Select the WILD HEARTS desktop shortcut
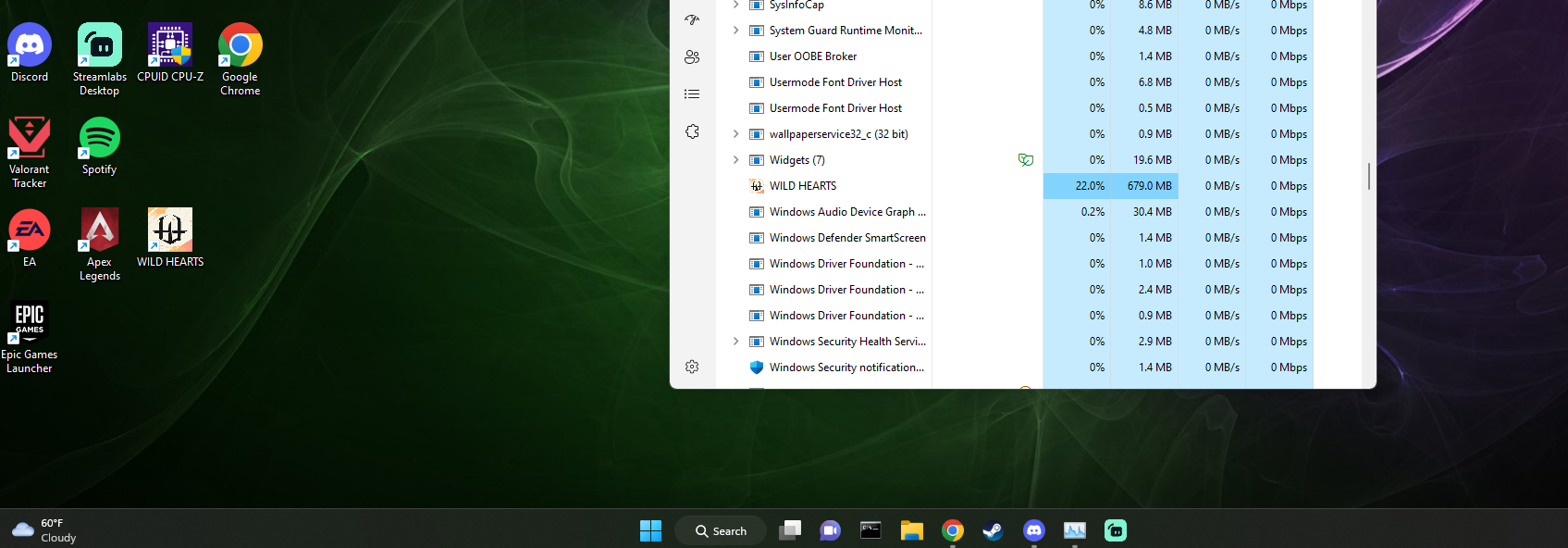Viewport: 1568px width, 548px height. (170, 239)
